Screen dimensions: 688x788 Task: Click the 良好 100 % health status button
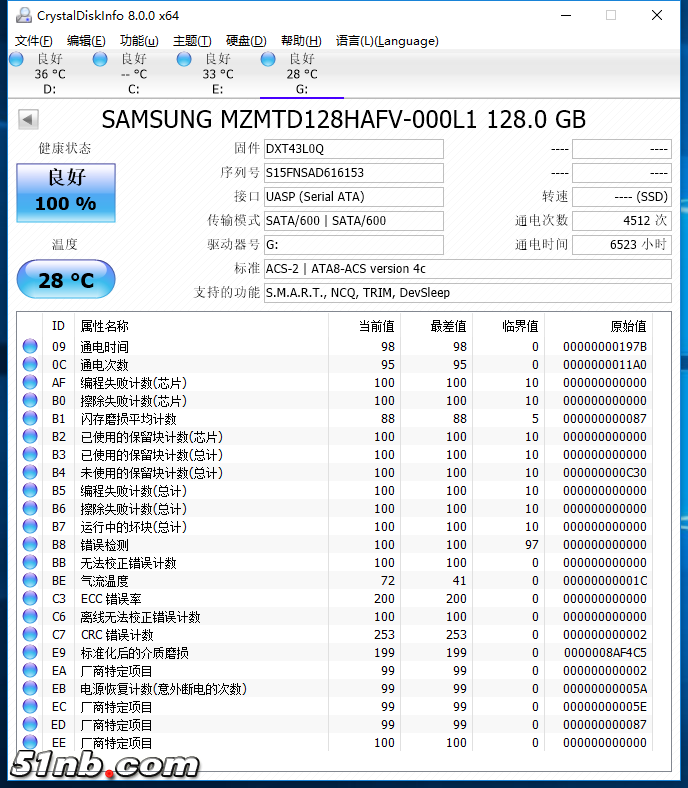tap(66, 191)
